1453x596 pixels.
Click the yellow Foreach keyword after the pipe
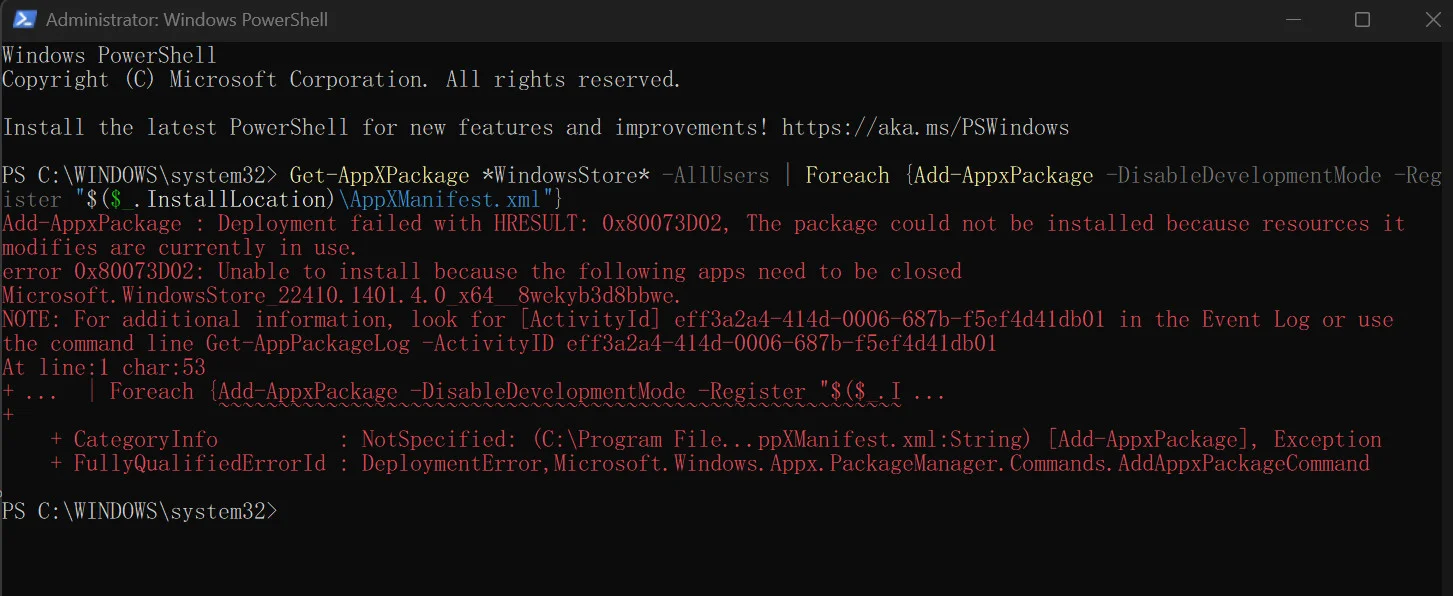[847, 176]
